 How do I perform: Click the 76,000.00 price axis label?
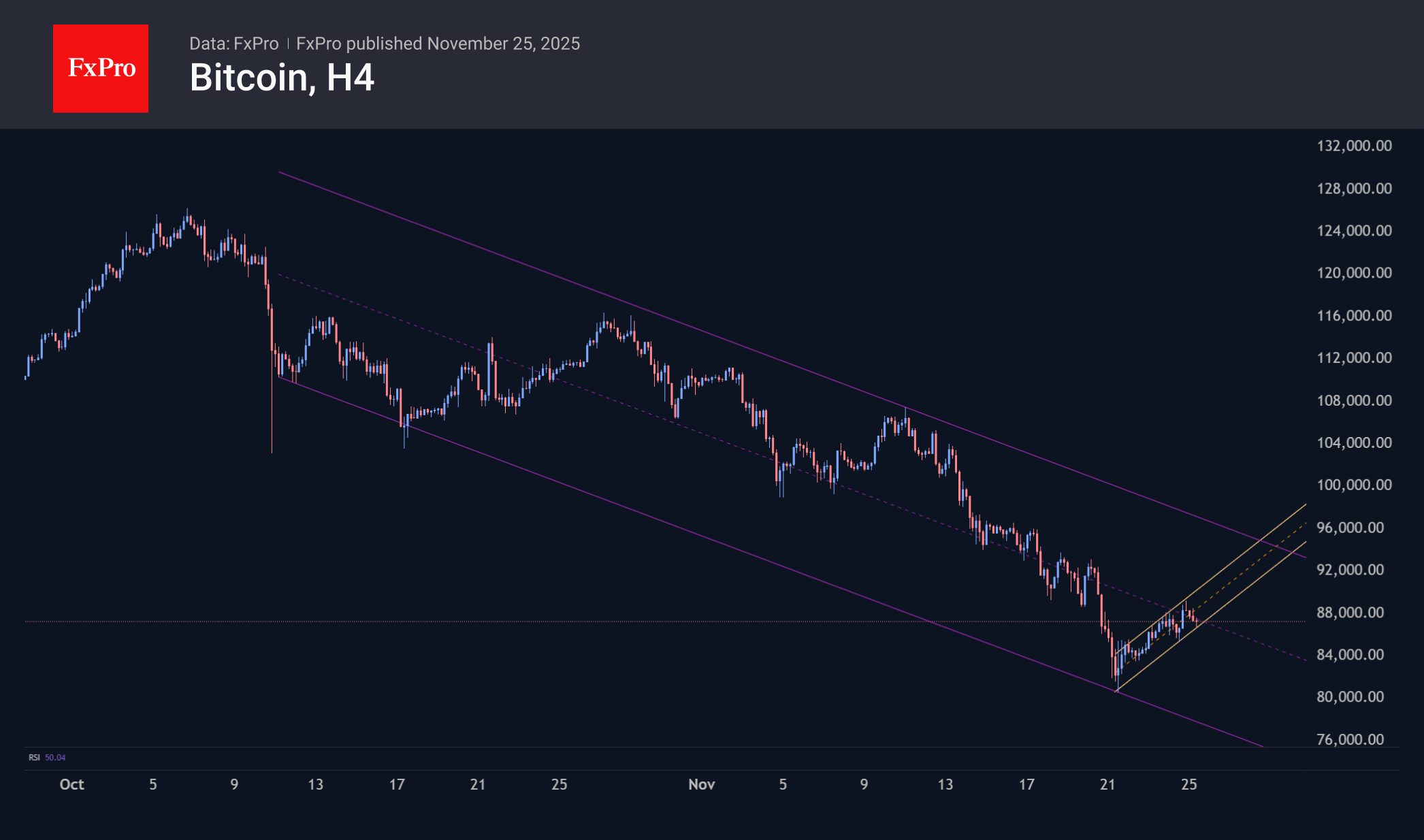[1350, 739]
